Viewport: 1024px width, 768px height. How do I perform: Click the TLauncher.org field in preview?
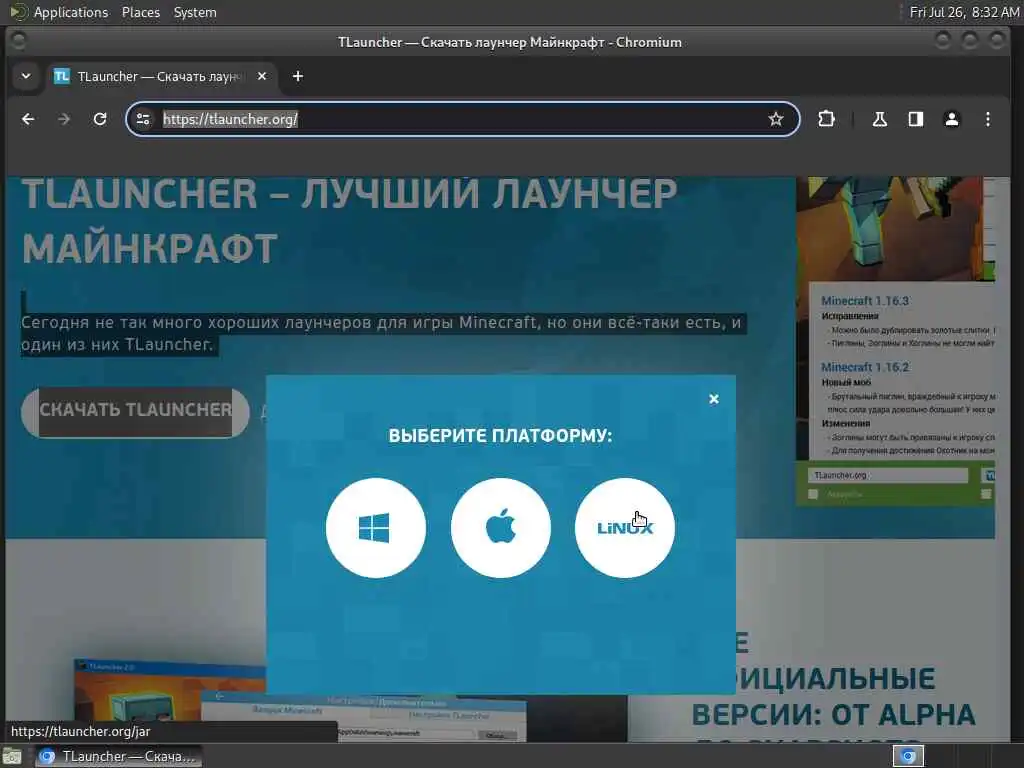888,475
